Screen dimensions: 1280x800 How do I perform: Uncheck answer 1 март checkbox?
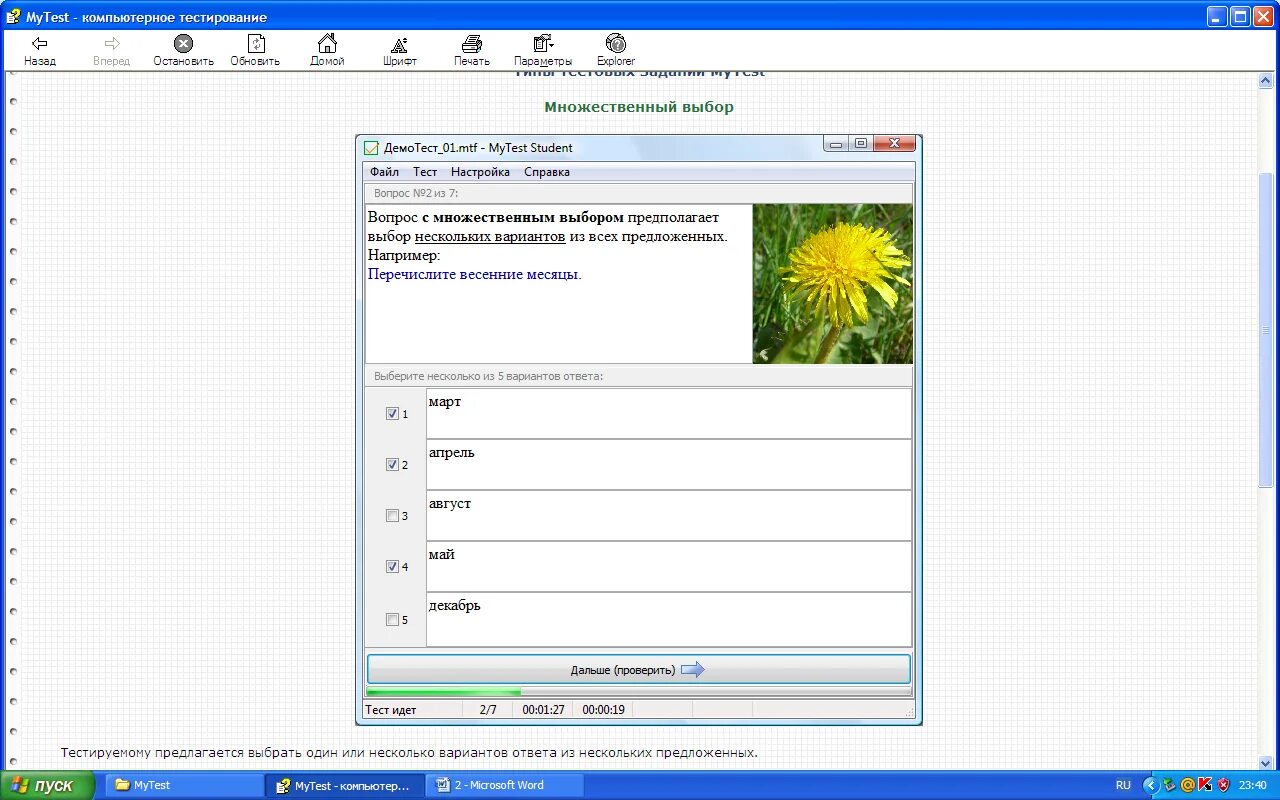click(x=392, y=413)
